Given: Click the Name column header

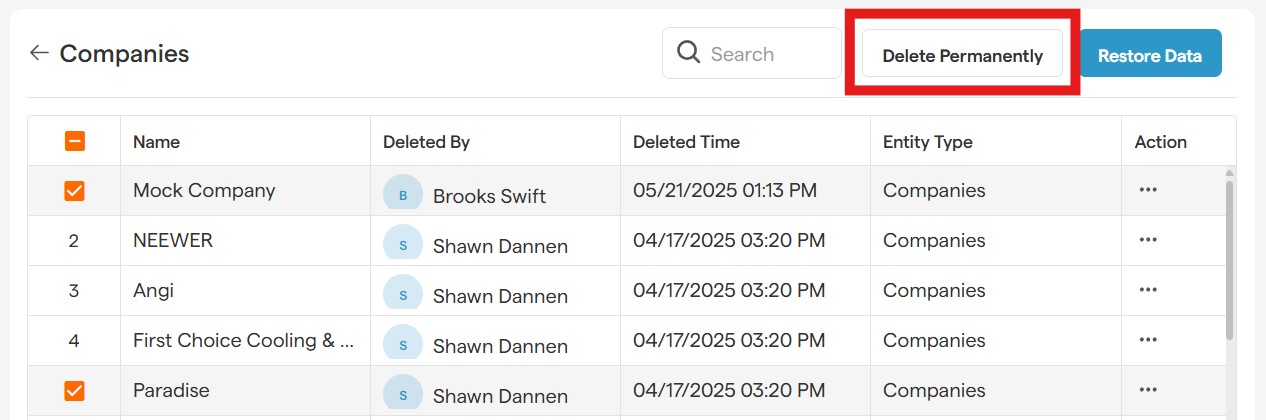Looking at the screenshot, I should [x=157, y=142].
